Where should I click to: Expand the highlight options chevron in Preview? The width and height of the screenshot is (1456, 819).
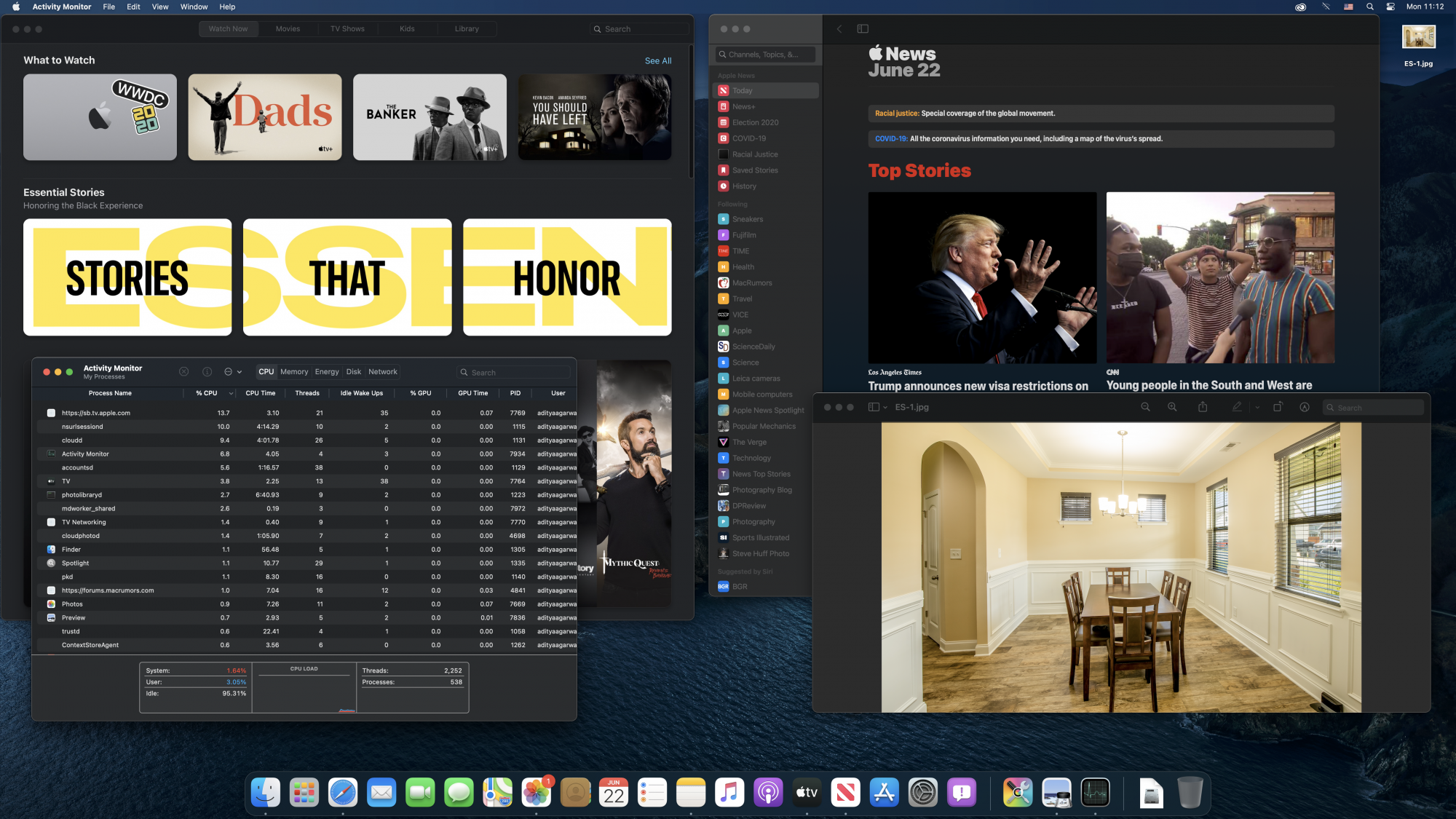tap(1257, 408)
